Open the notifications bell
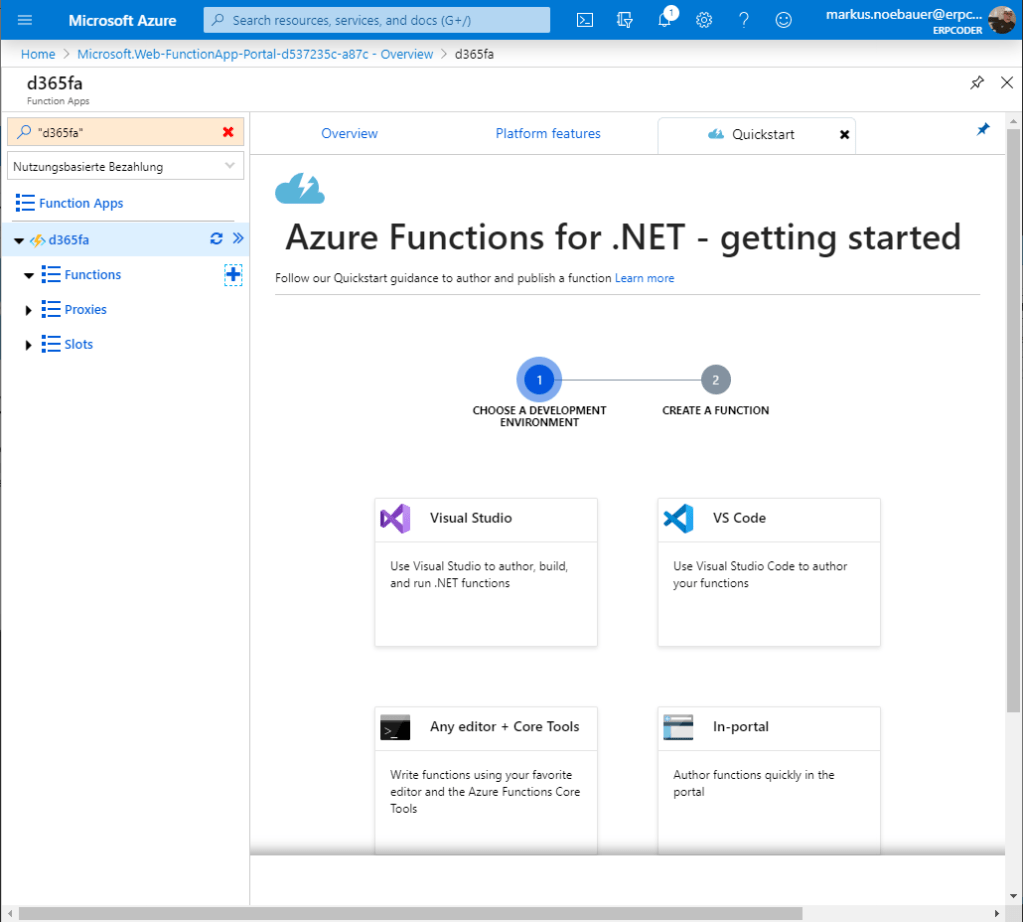 click(x=664, y=19)
